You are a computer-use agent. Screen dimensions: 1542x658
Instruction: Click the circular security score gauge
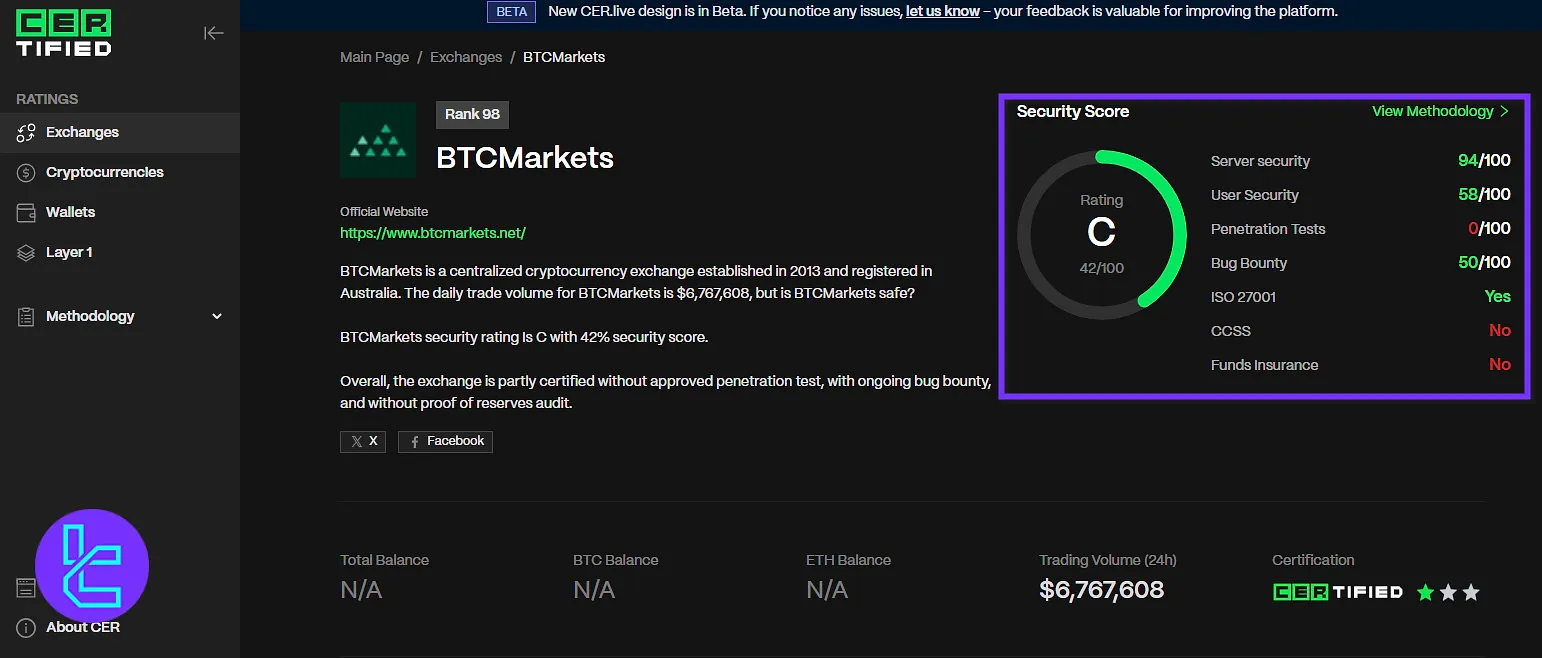1101,234
